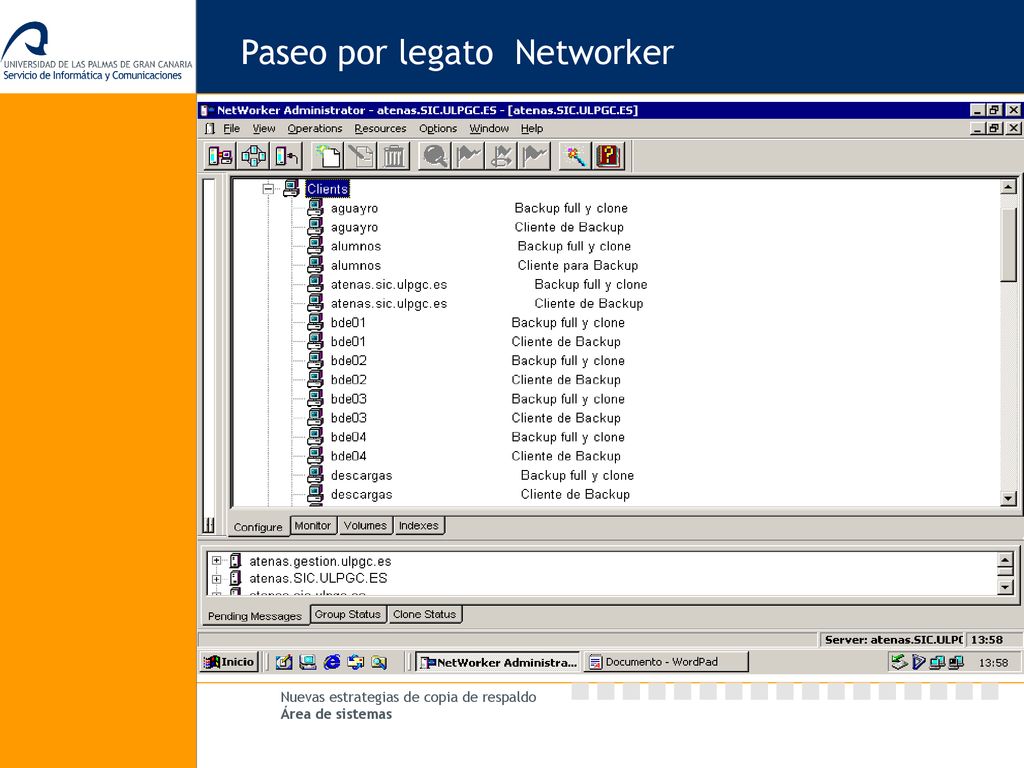
Task: Select aguayro in its 'Backup full y clone' row
Action: pyautogui.click(x=354, y=208)
